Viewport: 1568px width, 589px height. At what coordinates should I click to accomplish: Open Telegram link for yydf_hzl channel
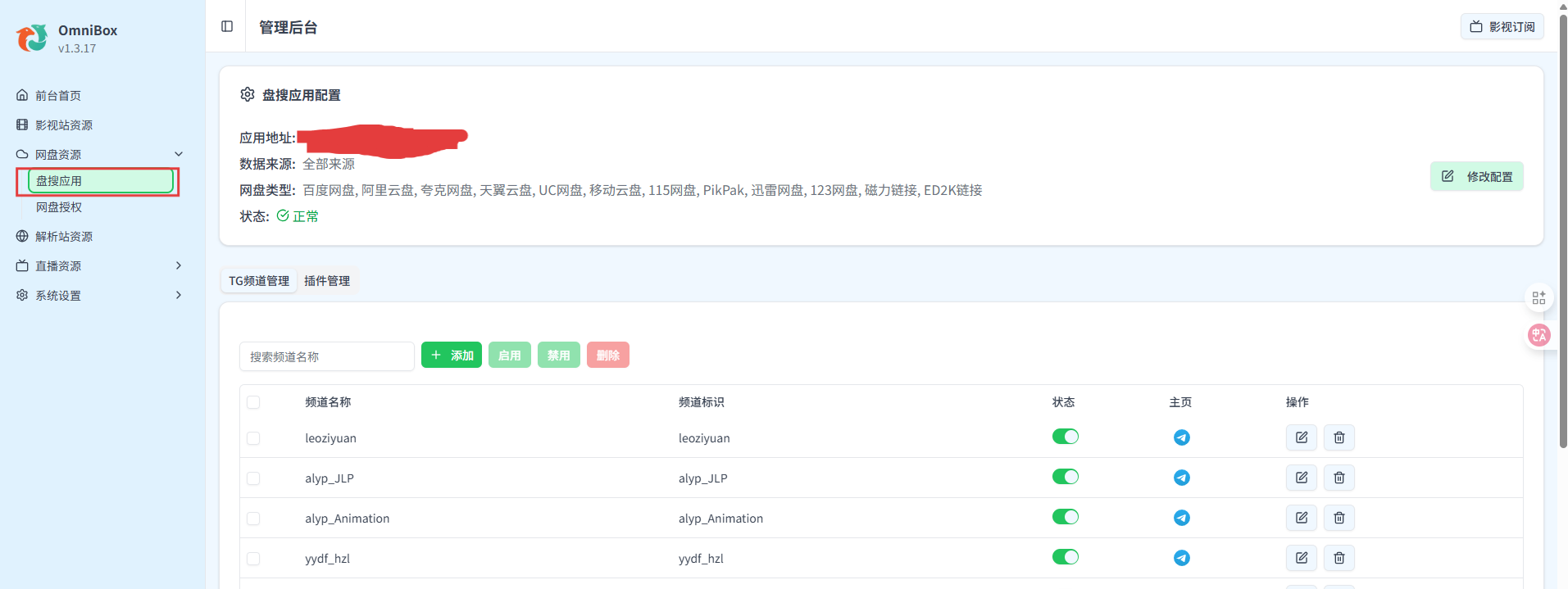pos(1181,558)
